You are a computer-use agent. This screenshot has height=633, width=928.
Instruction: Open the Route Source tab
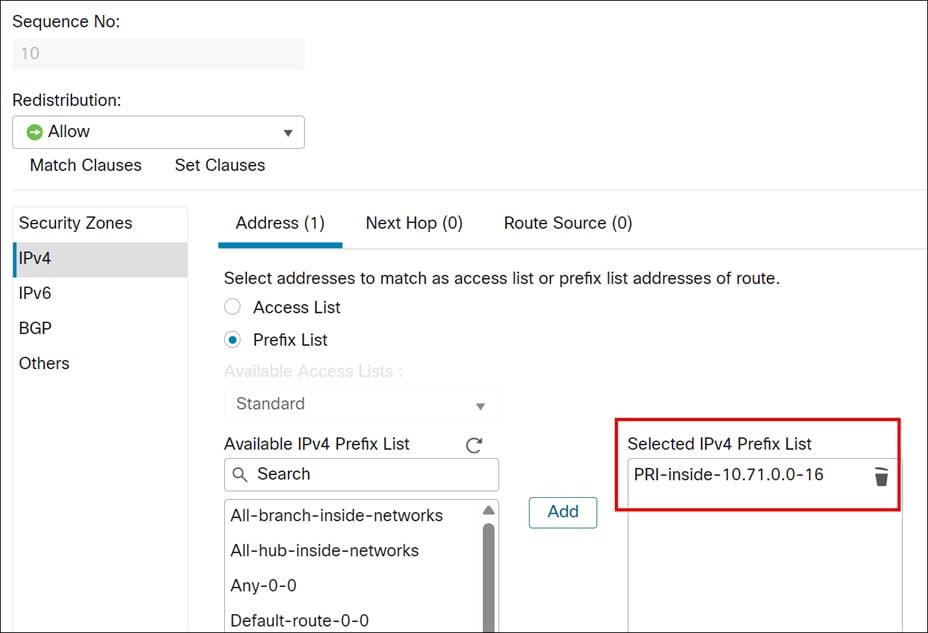click(x=568, y=223)
